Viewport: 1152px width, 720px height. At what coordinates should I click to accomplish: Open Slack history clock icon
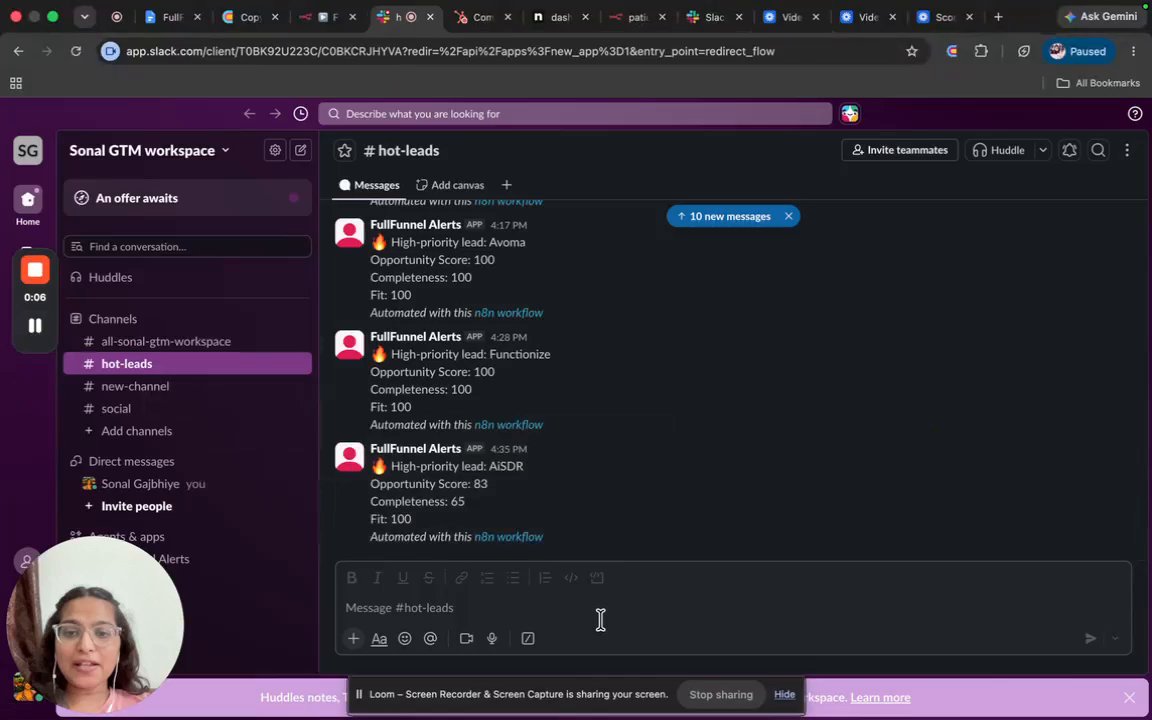coord(300,114)
